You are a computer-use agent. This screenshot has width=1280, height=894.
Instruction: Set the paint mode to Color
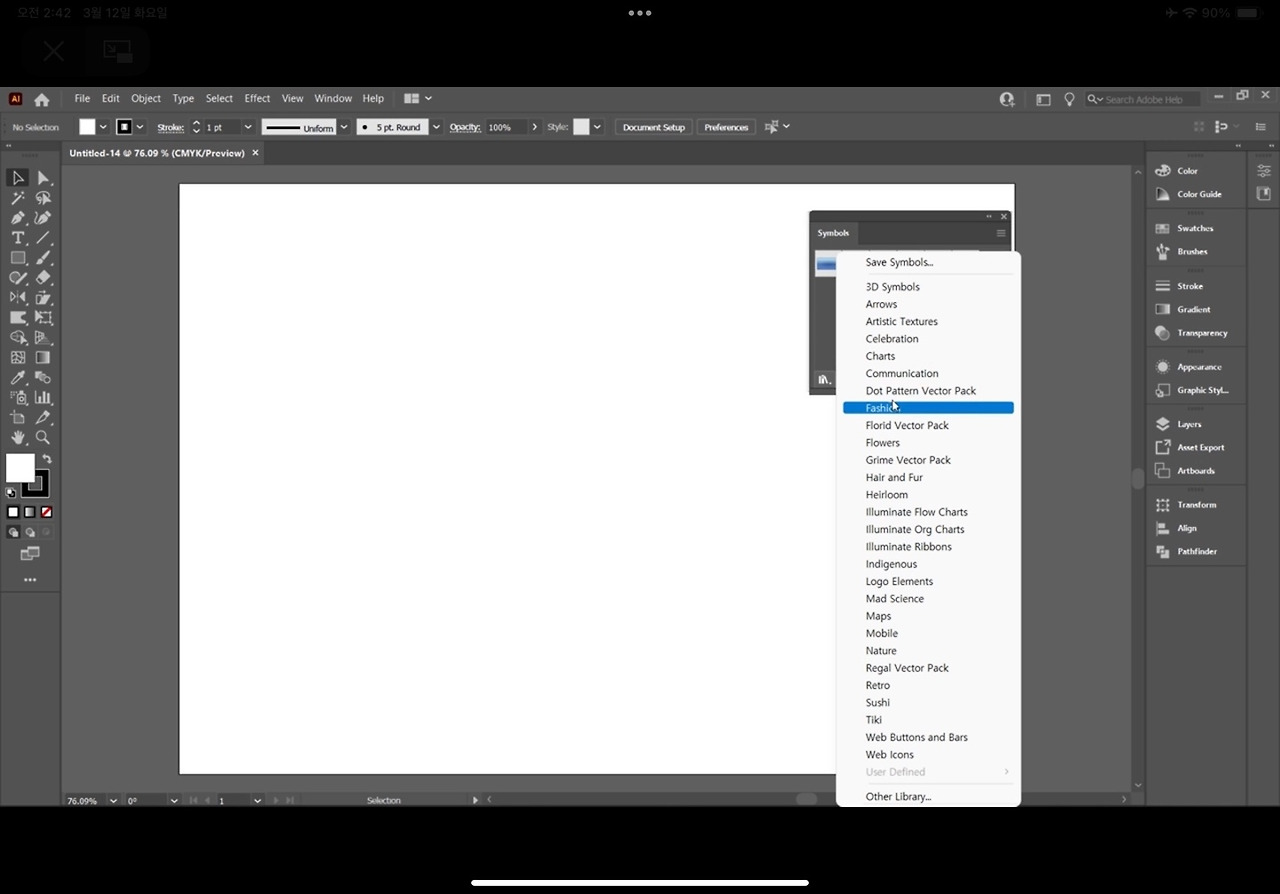[13, 512]
